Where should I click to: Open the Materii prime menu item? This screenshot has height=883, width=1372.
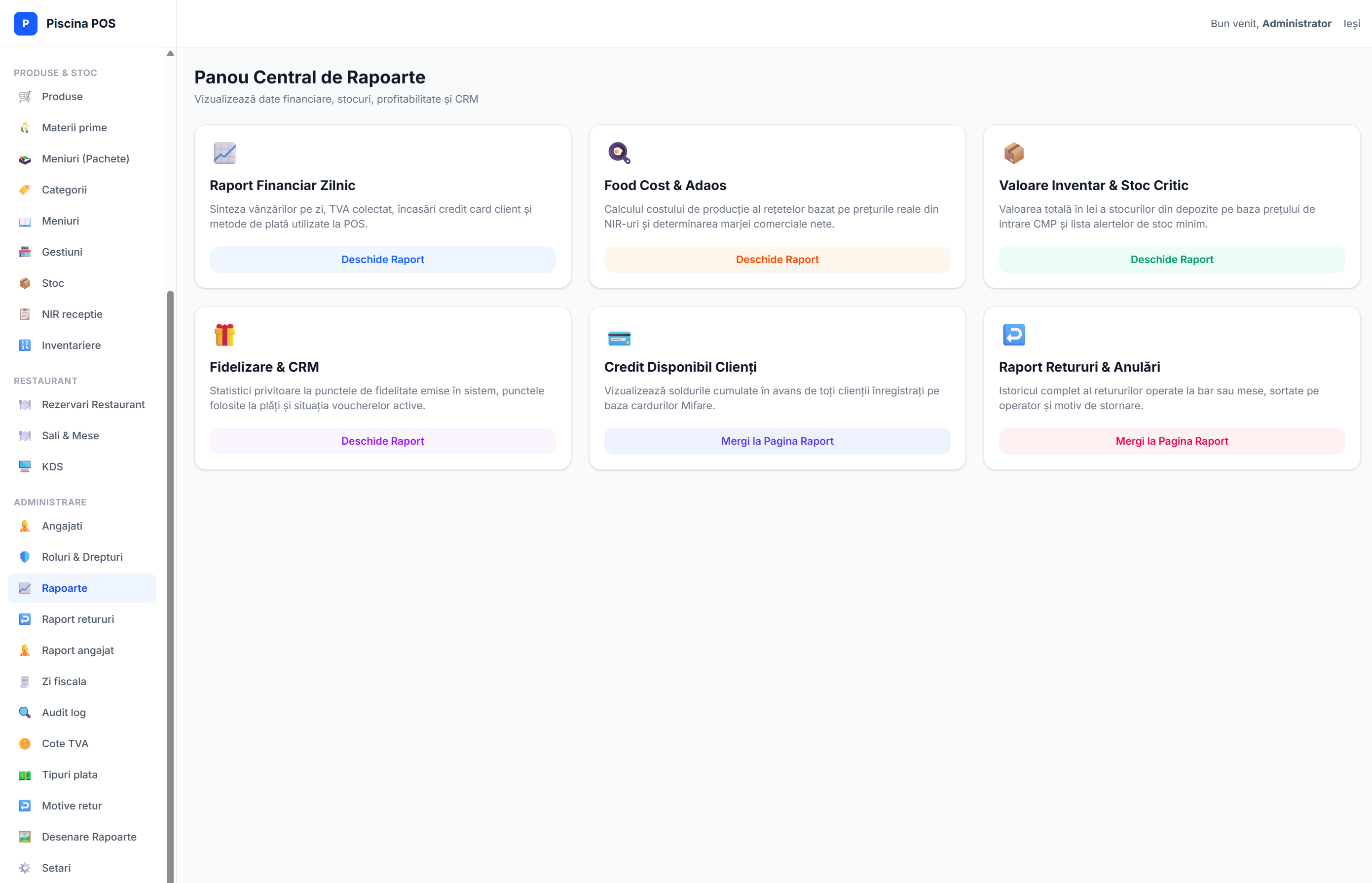82,127
